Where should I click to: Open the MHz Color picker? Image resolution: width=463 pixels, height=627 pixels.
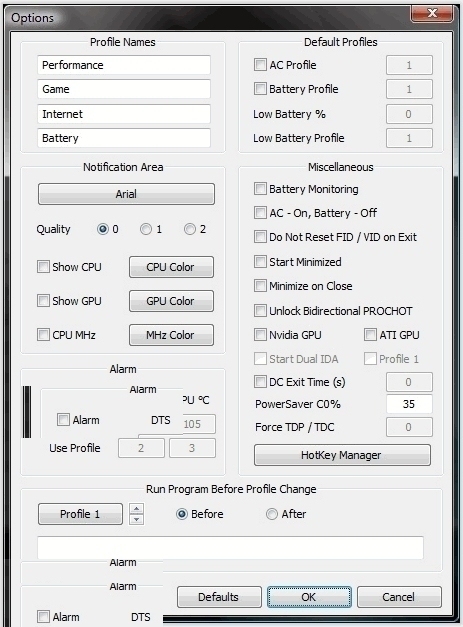(171, 335)
